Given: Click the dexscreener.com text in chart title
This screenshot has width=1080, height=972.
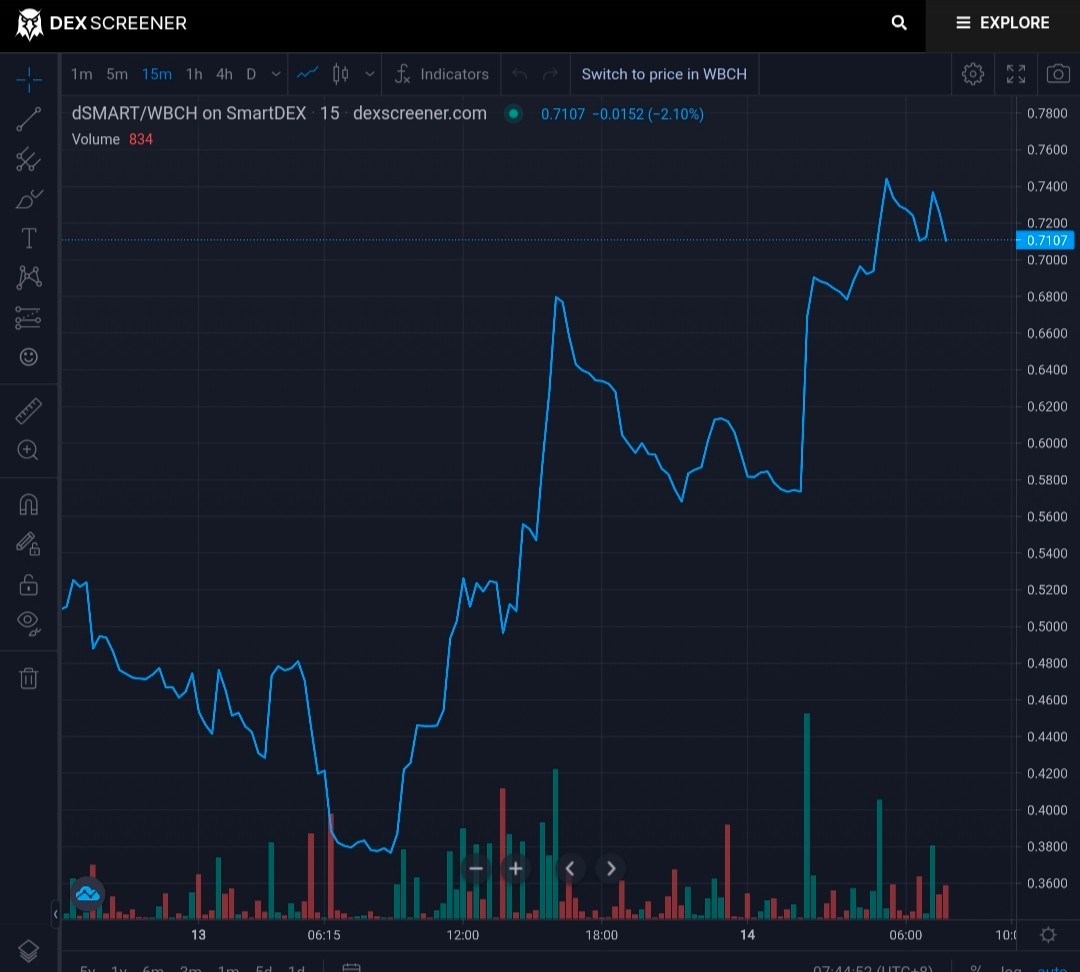Looking at the screenshot, I should tap(419, 113).
